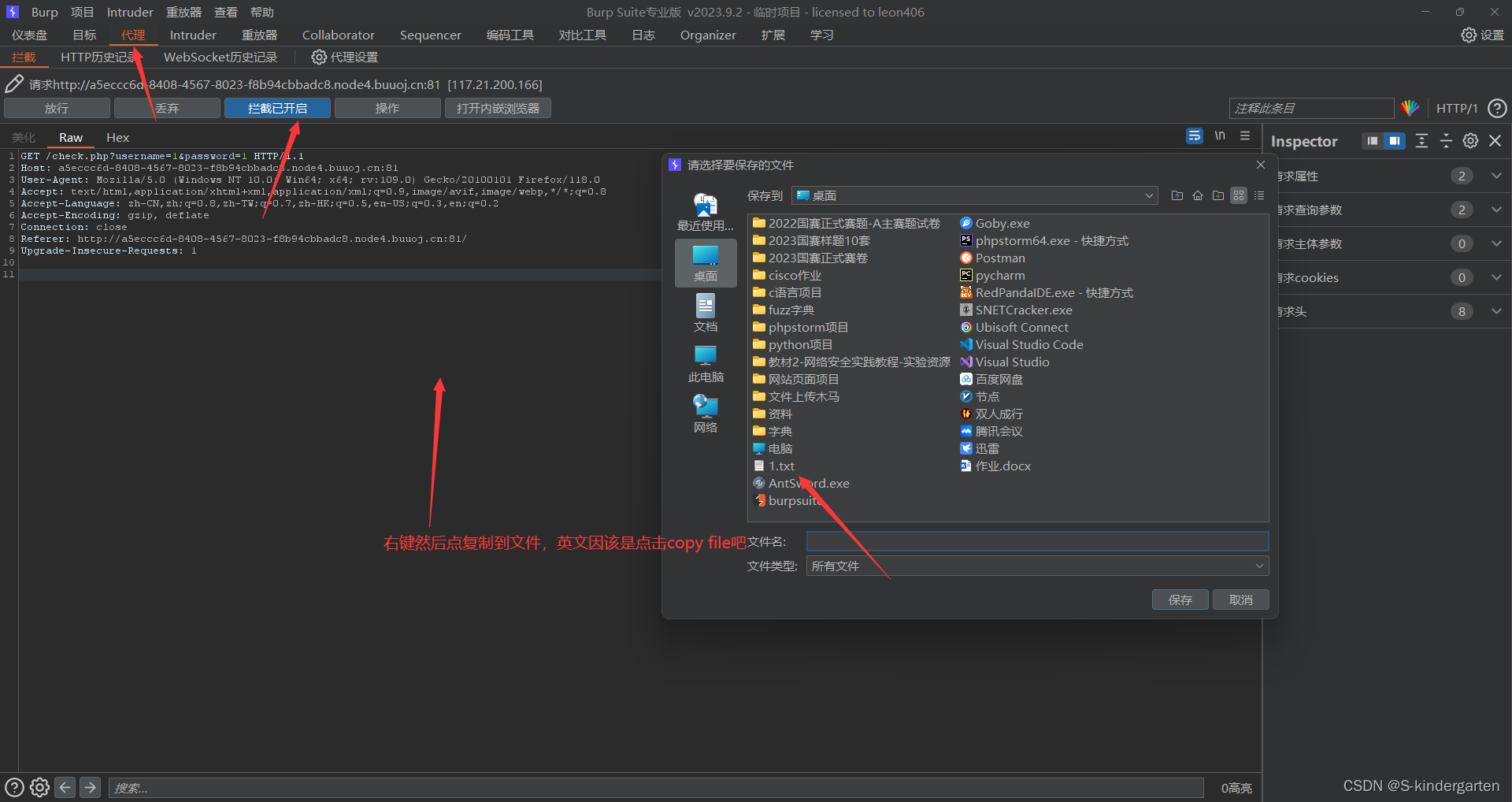Switch save dialog to details view

[x=1259, y=195]
